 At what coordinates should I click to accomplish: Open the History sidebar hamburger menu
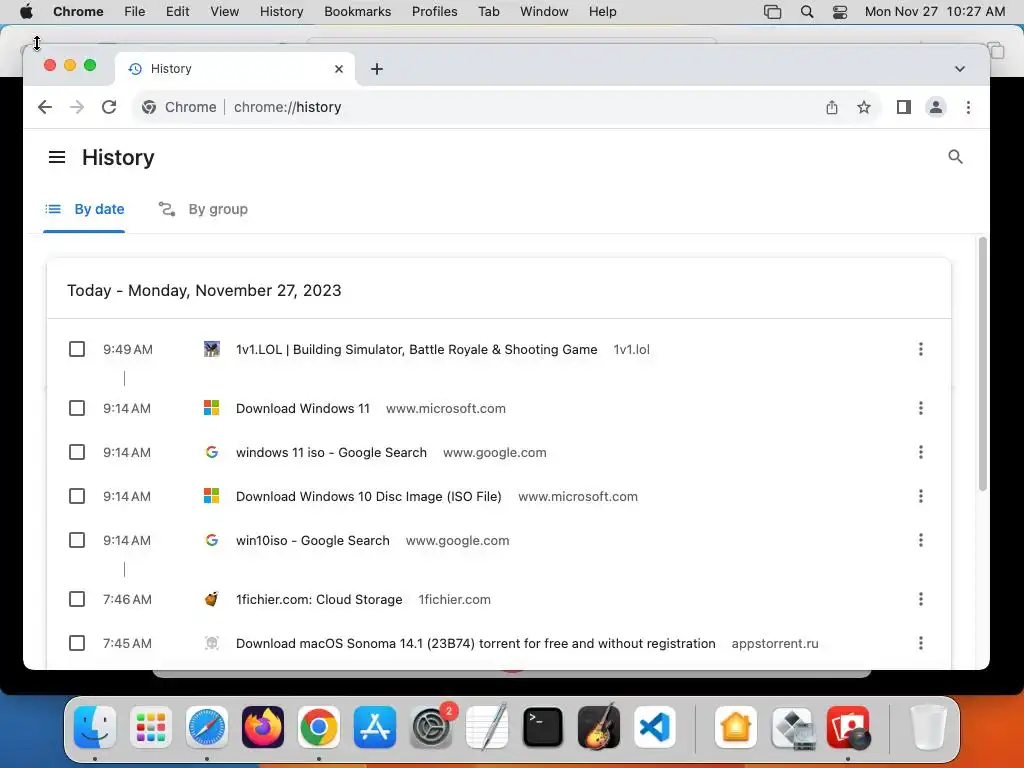pos(57,157)
